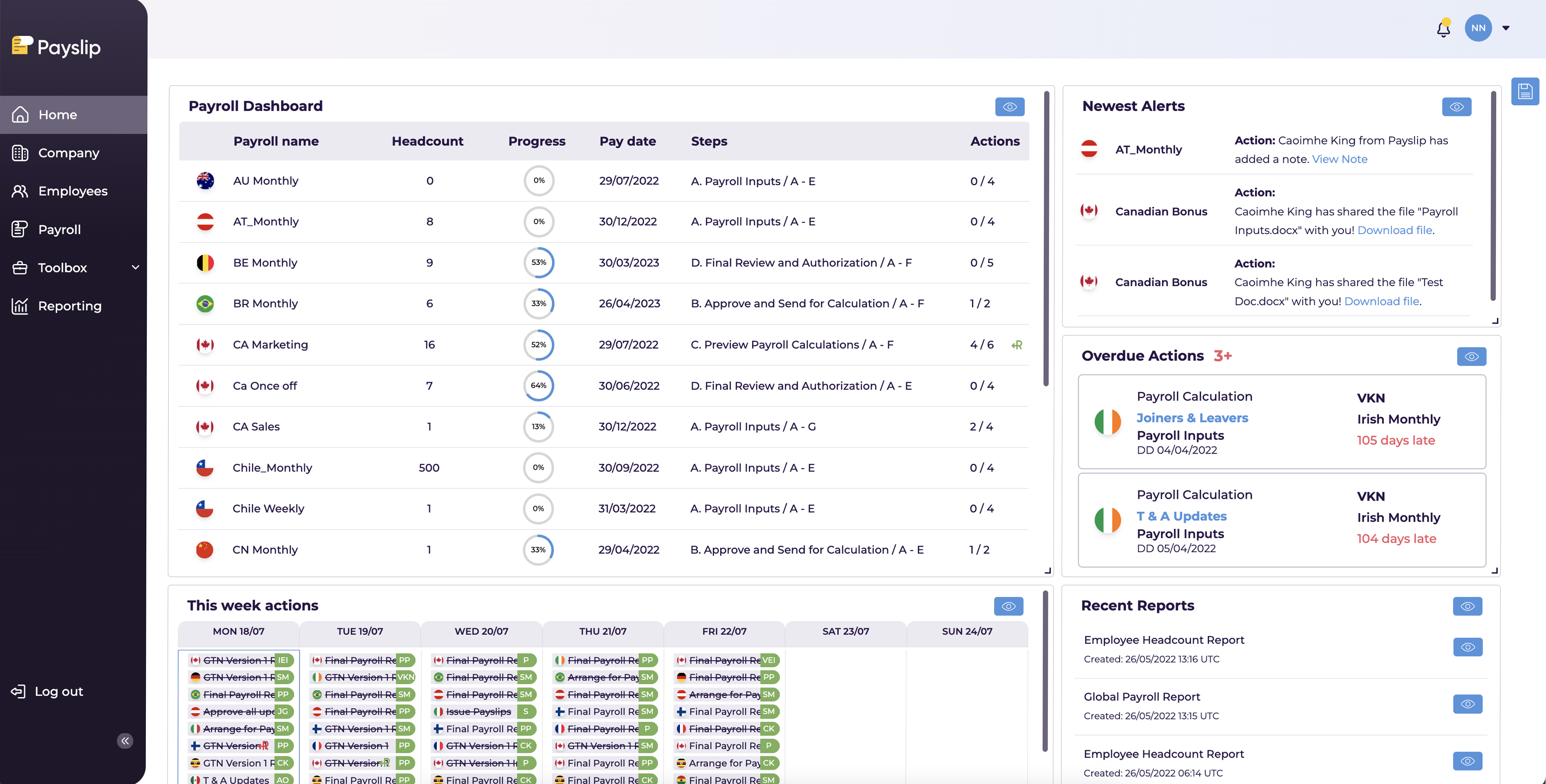Toggle Overdue Actions eye visibility button
Screen dimensions: 1546x784
click(x=1471, y=357)
